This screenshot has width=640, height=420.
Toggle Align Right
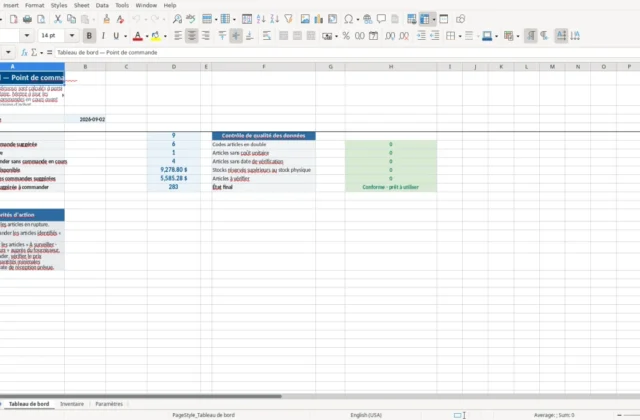click(205, 36)
